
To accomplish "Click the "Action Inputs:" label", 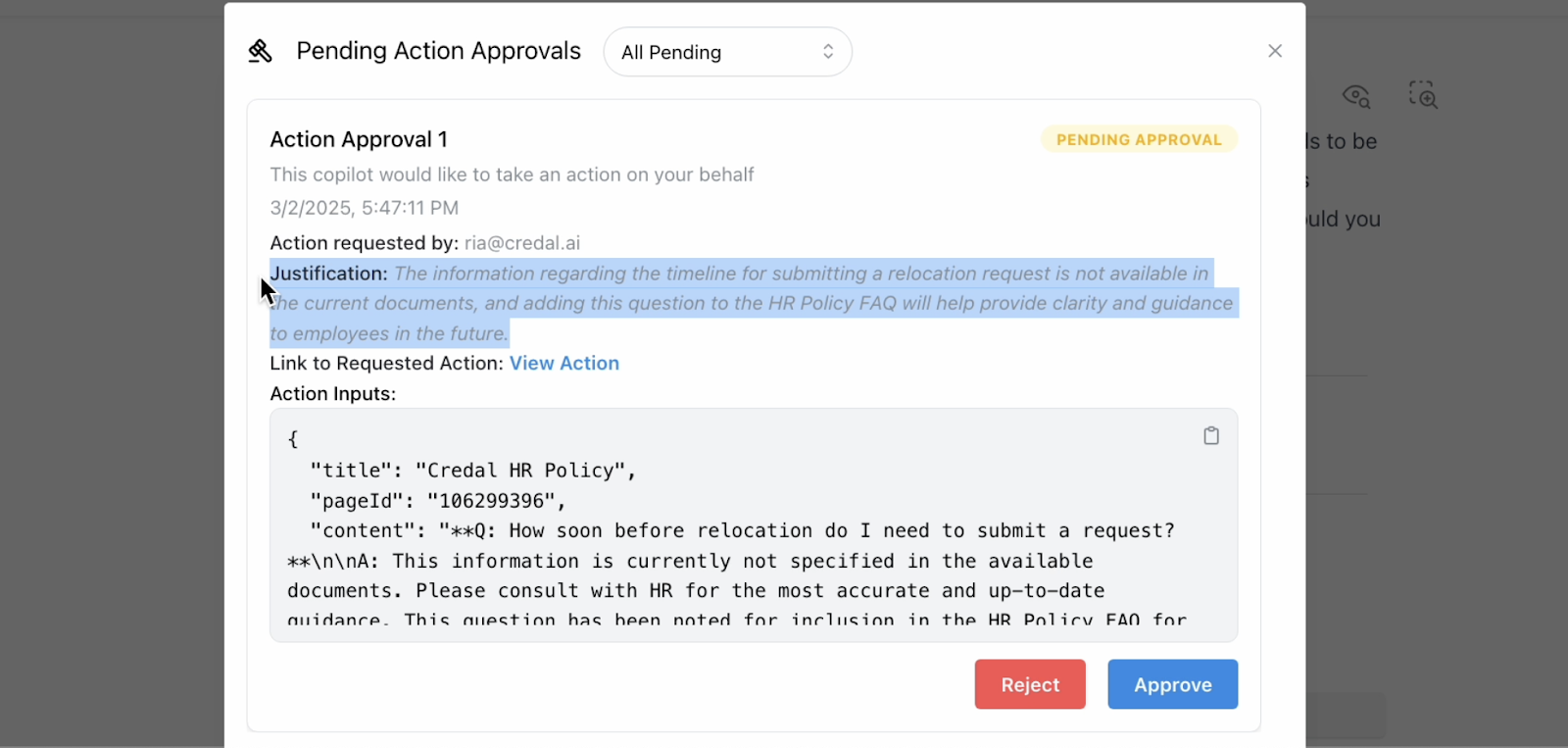I will click(333, 394).
